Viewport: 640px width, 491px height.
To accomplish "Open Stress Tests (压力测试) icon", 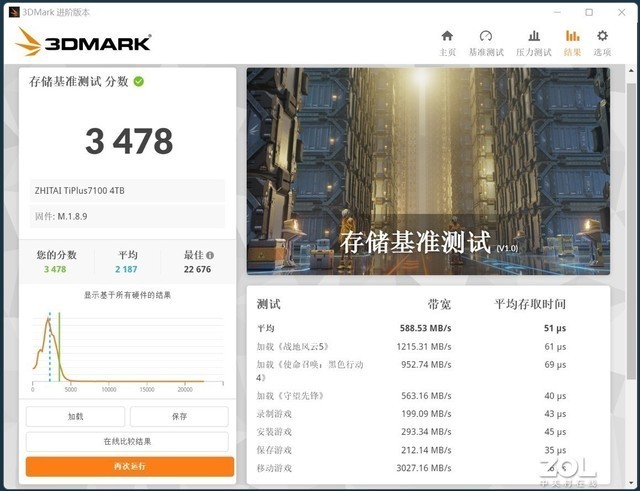I will pyautogui.click(x=534, y=36).
